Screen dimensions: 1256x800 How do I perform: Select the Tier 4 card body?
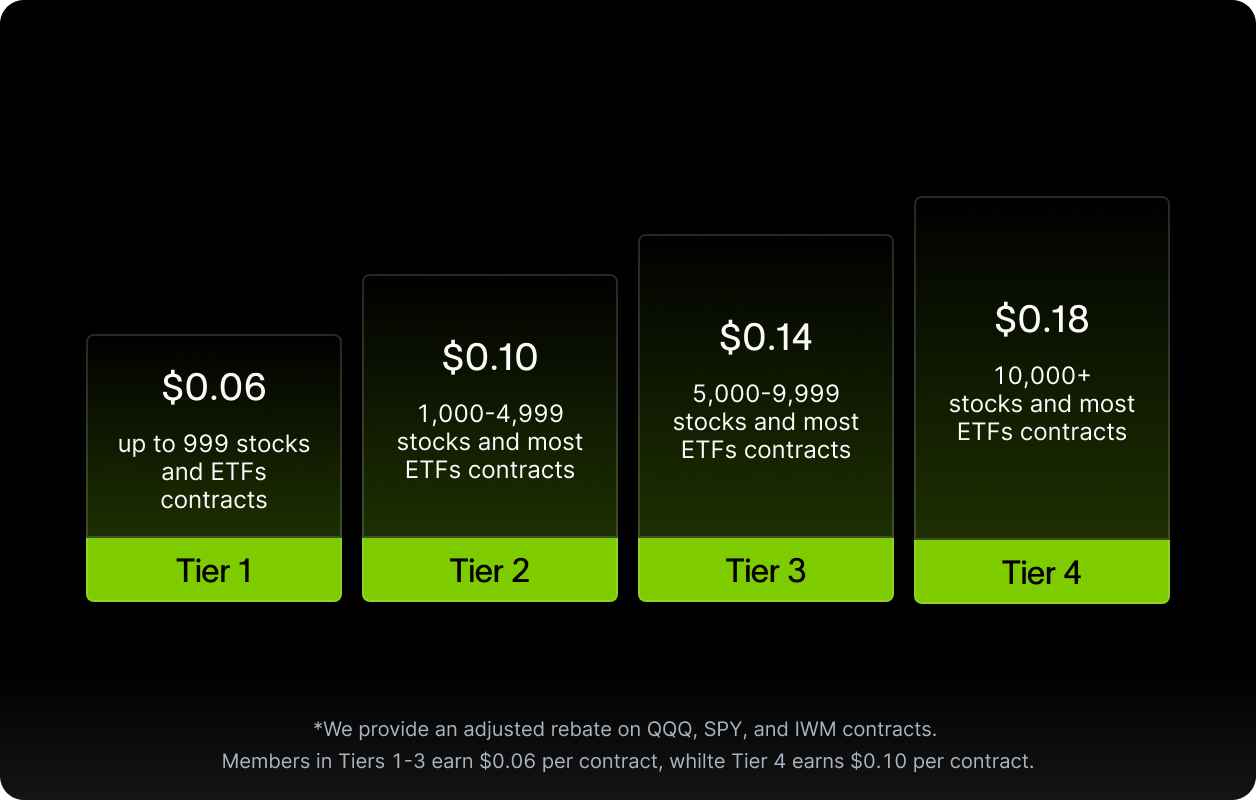[1042, 369]
